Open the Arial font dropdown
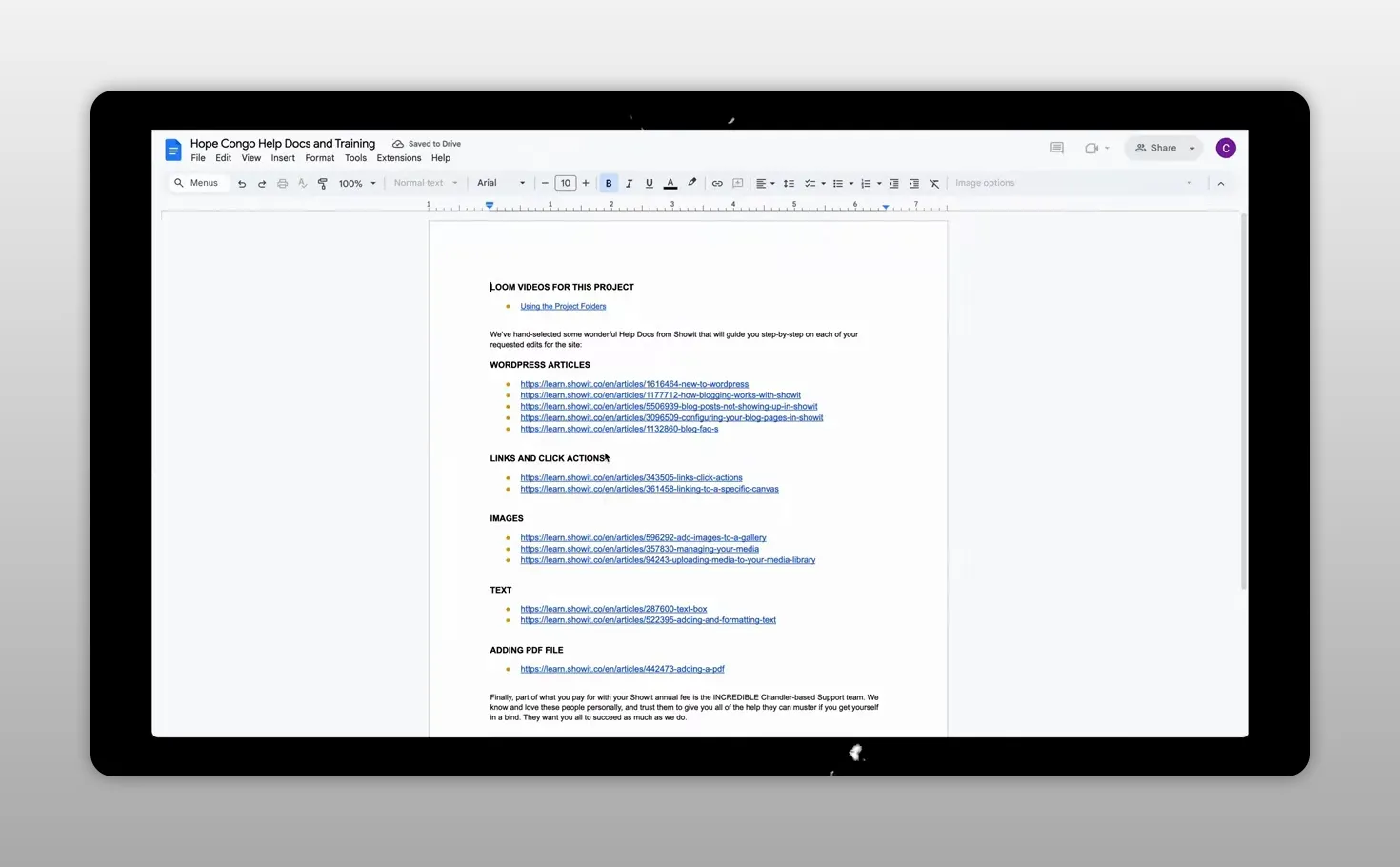This screenshot has height=867, width=1400. click(501, 183)
